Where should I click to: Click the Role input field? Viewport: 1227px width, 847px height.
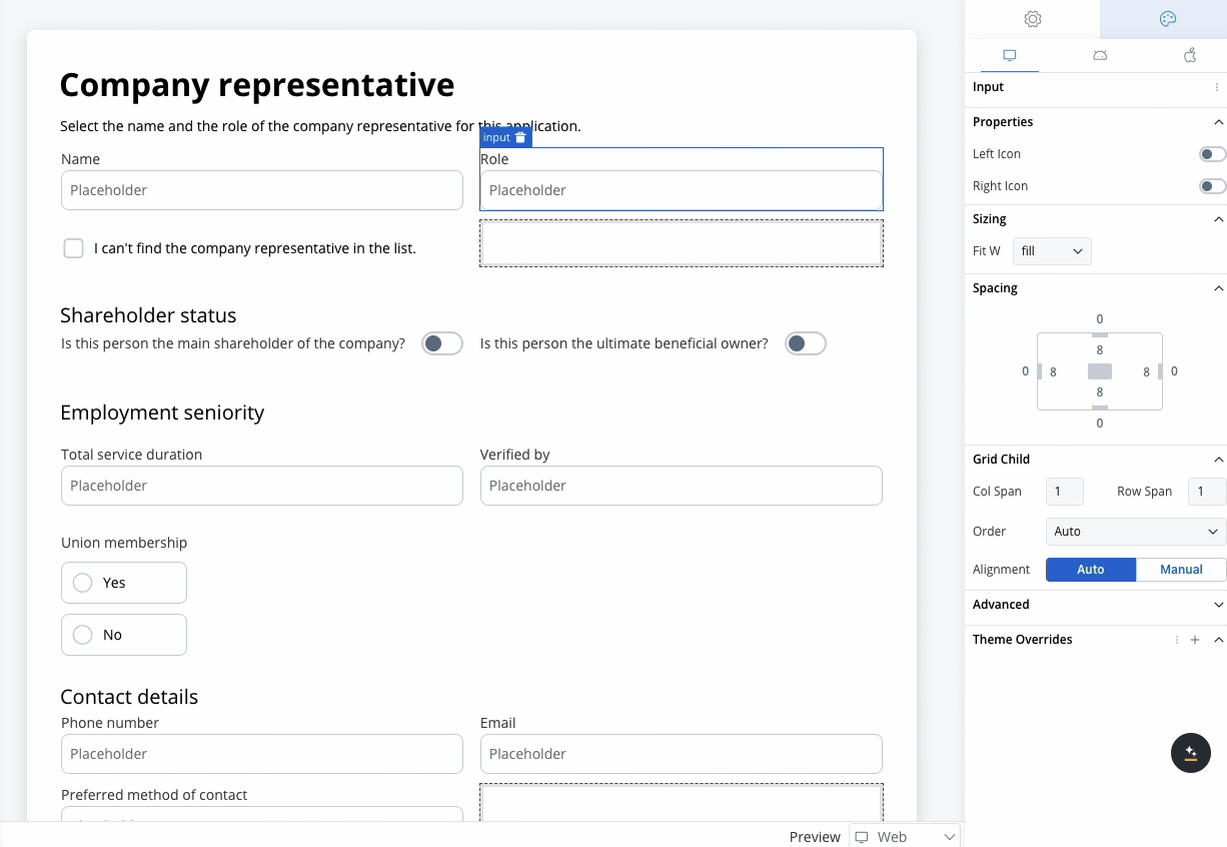(x=681, y=190)
